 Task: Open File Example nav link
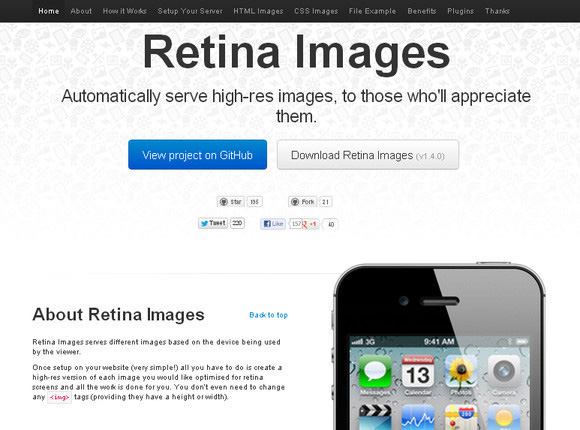click(x=372, y=11)
